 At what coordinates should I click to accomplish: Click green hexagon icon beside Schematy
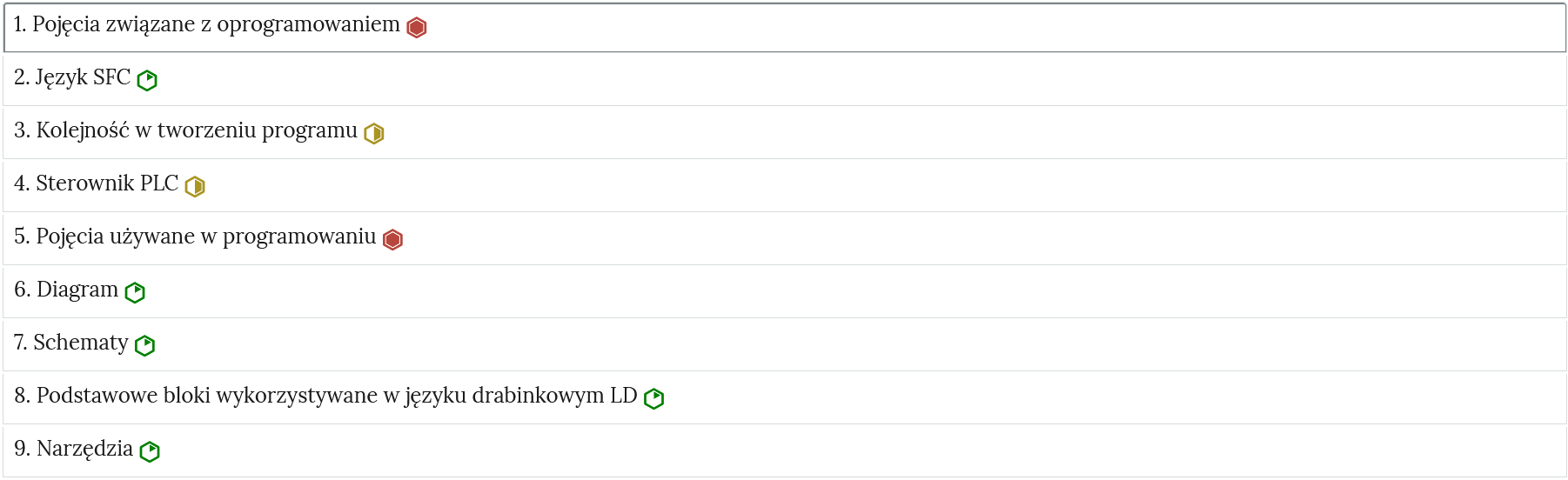pyautogui.click(x=145, y=346)
